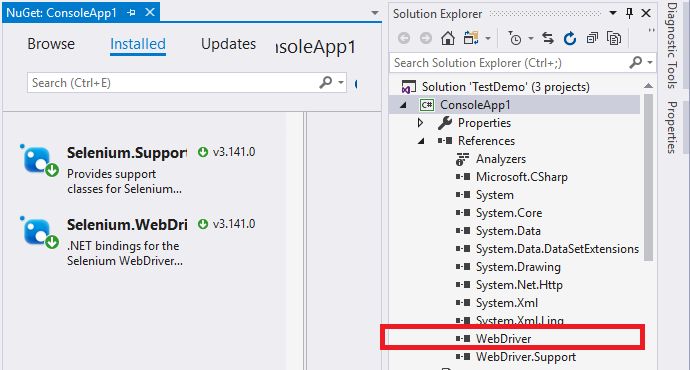Click the Solution 'TestDemo' Visual Studio icon
The image size is (690, 370).
(409, 87)
